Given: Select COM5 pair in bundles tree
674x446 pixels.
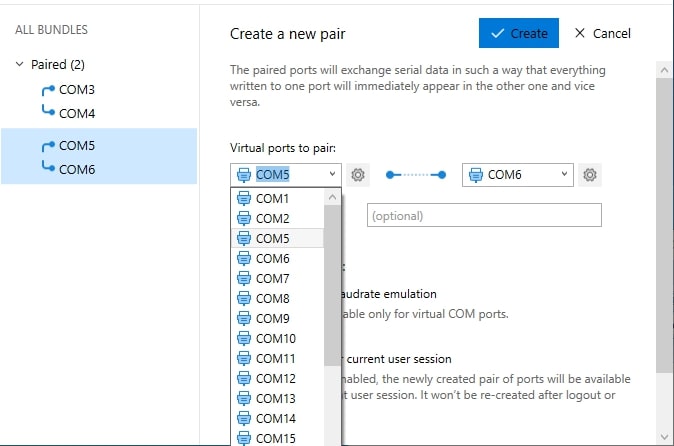Looking at the screenshot, I should (x=99, y=156).
